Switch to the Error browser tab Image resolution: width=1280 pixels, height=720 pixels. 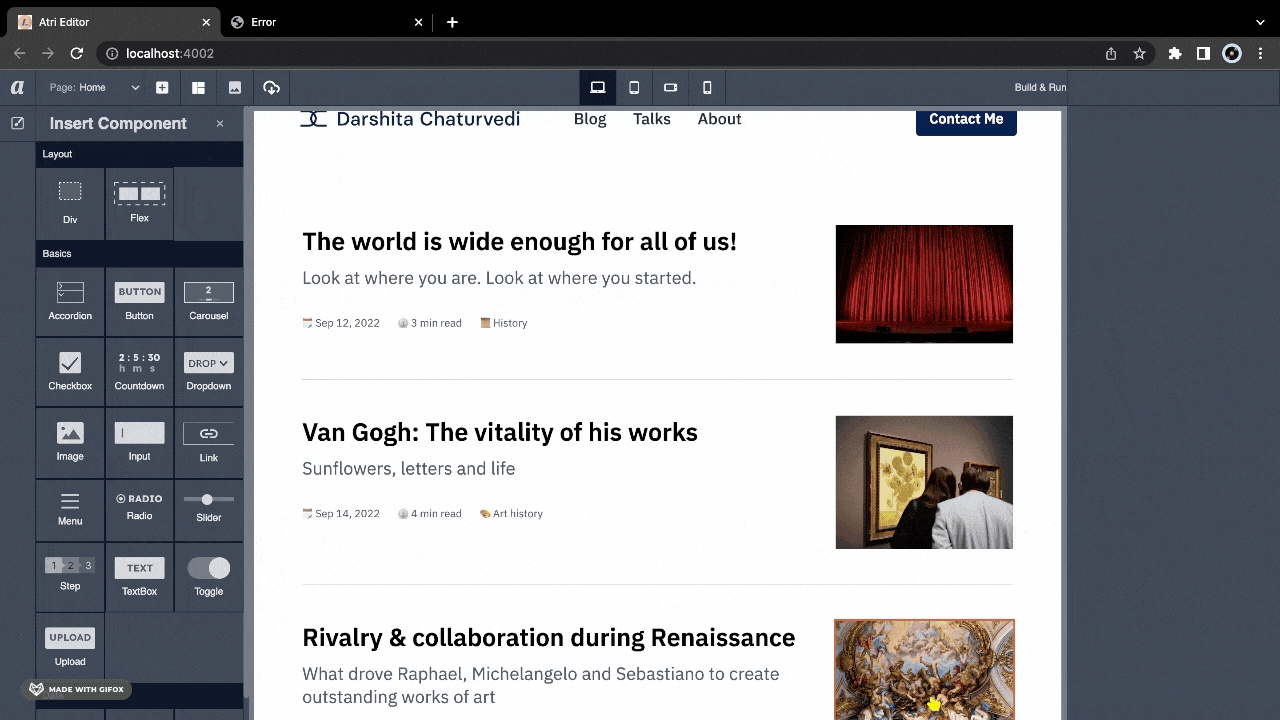[325, 22]
